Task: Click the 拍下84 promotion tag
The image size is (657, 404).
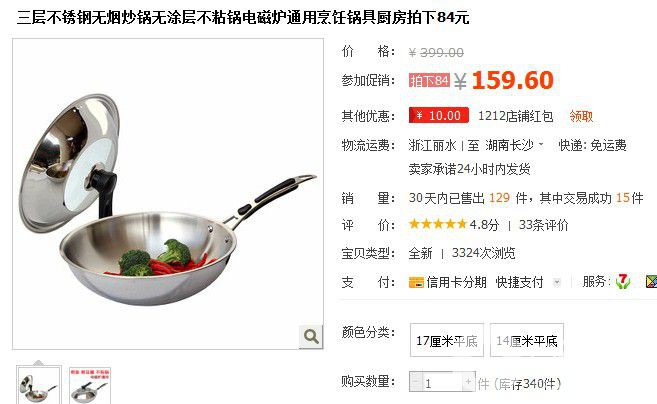Action: (429, 80)
